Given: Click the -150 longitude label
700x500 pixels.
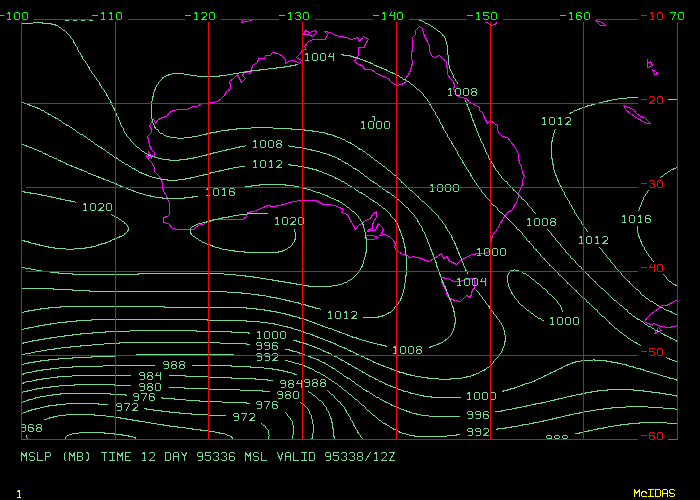Looking at the screenshot, I should [484, 16].
